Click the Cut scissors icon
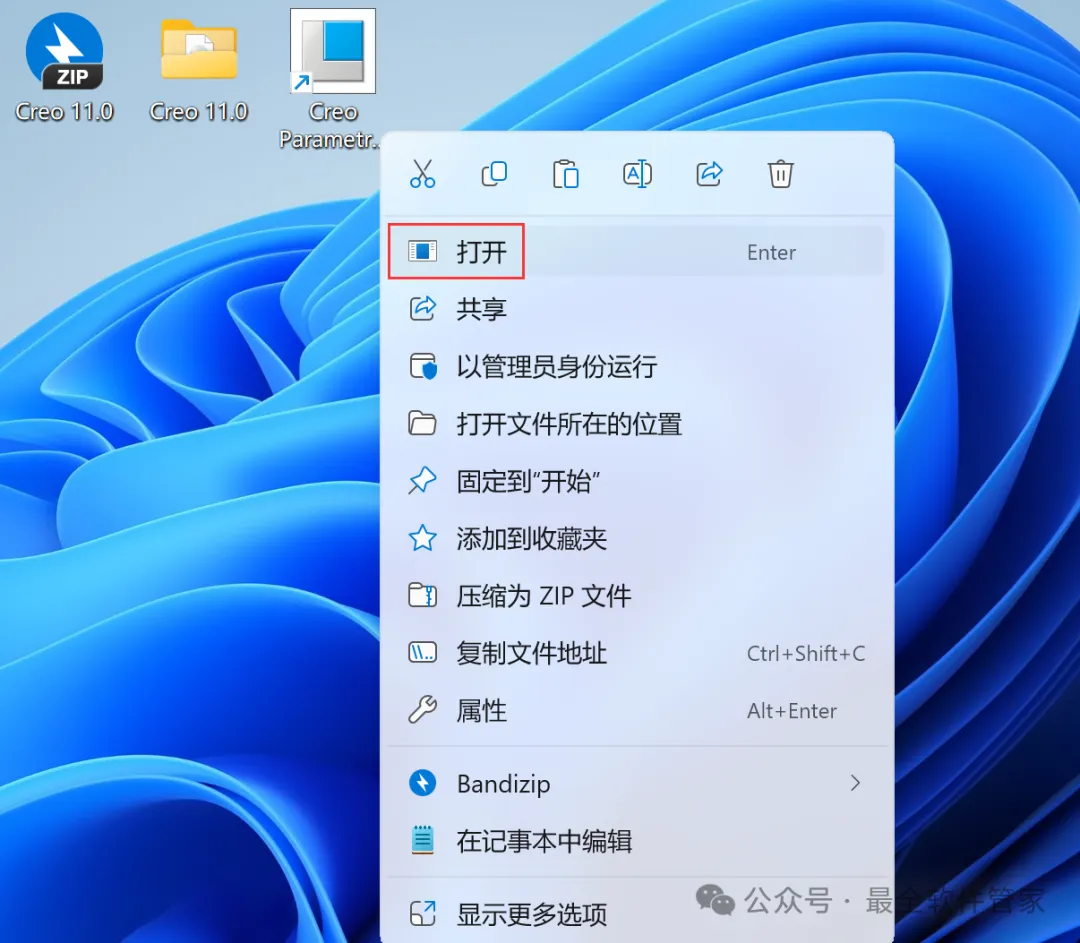The width and height of the screenshot is (1080, 943). 422,174
